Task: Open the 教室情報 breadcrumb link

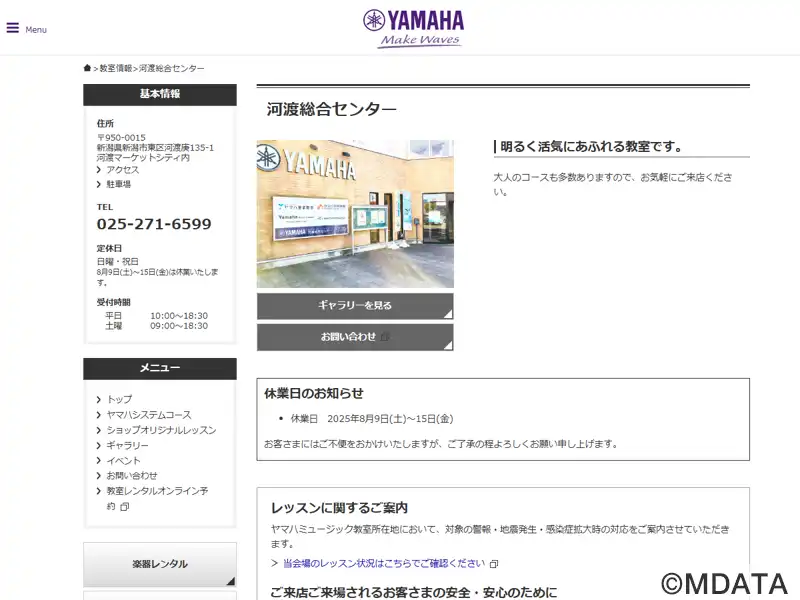Action: click(x=116, y=68)
